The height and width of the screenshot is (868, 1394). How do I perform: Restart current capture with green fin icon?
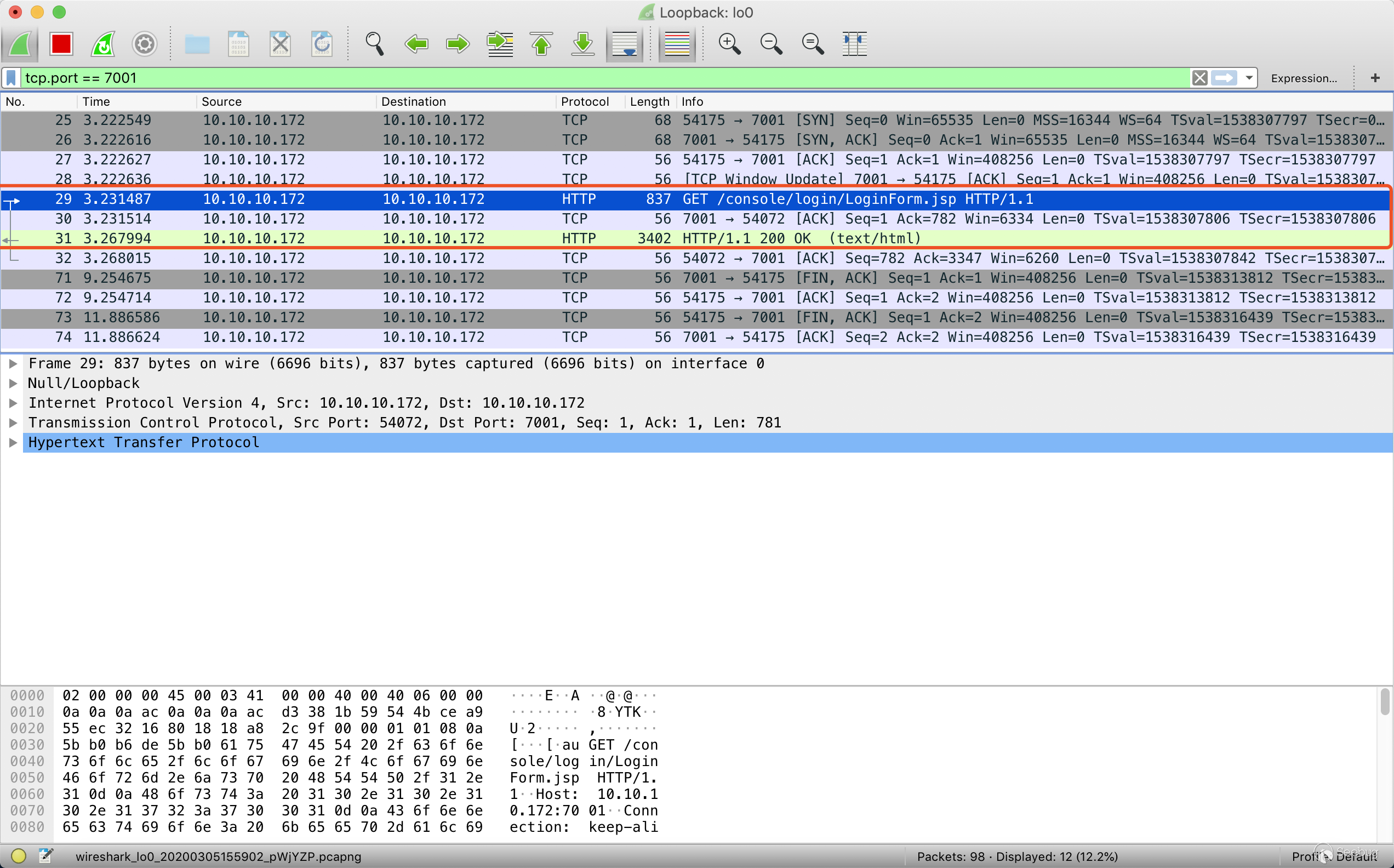[x=104, y=44]
